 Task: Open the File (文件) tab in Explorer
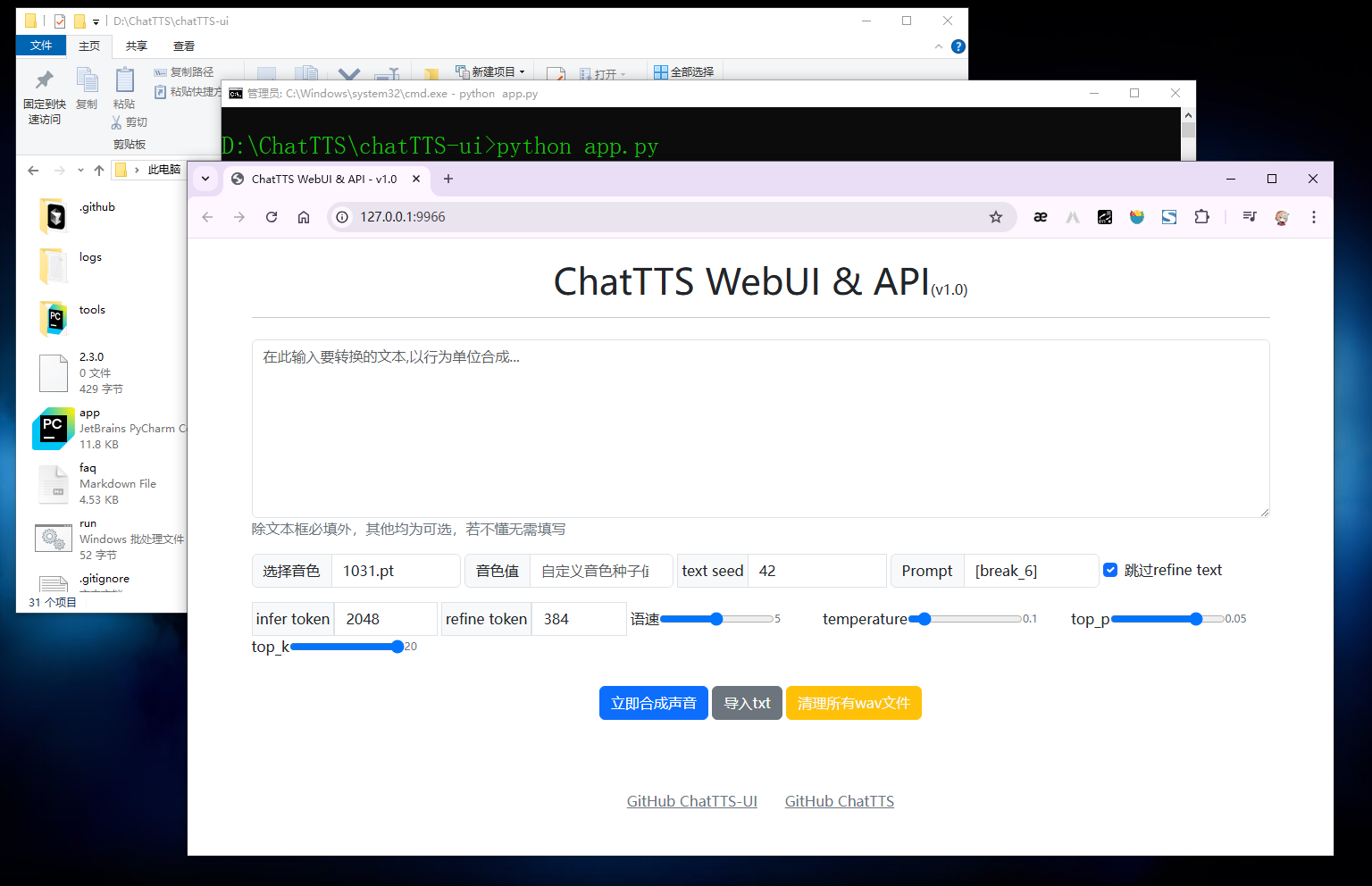41,46
